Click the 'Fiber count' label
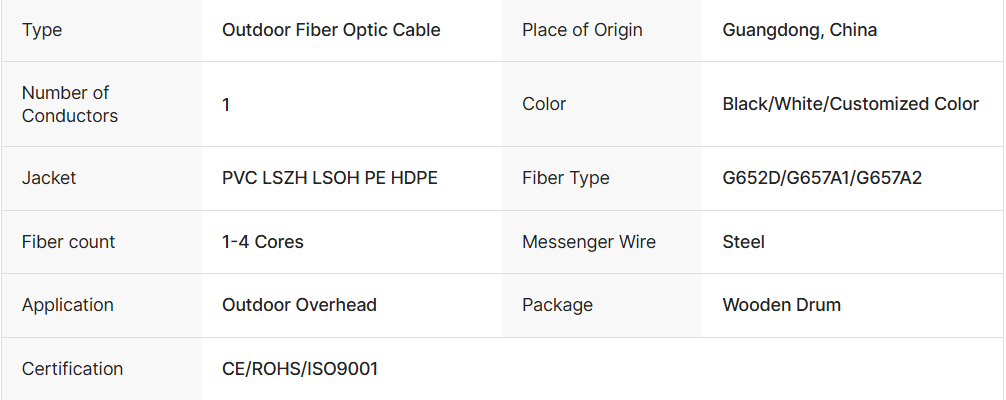This screenshot has height=400, width=1006. (x=68, y=242)
